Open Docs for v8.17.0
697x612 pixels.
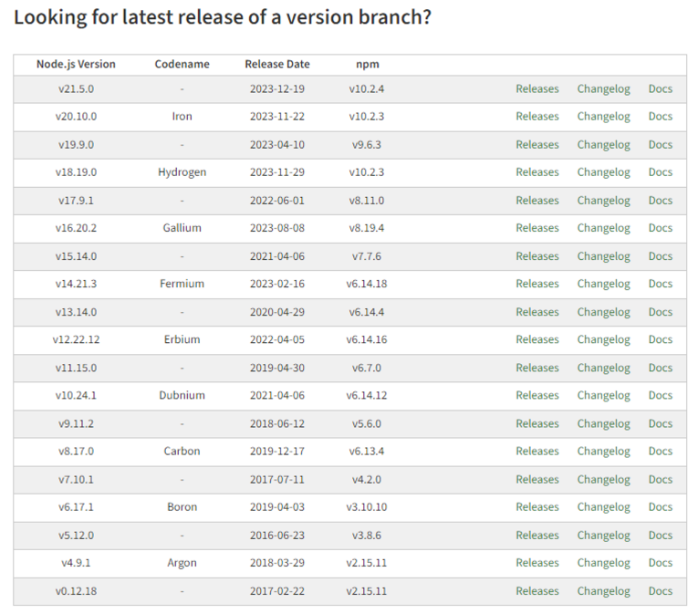tap(660, 452)
